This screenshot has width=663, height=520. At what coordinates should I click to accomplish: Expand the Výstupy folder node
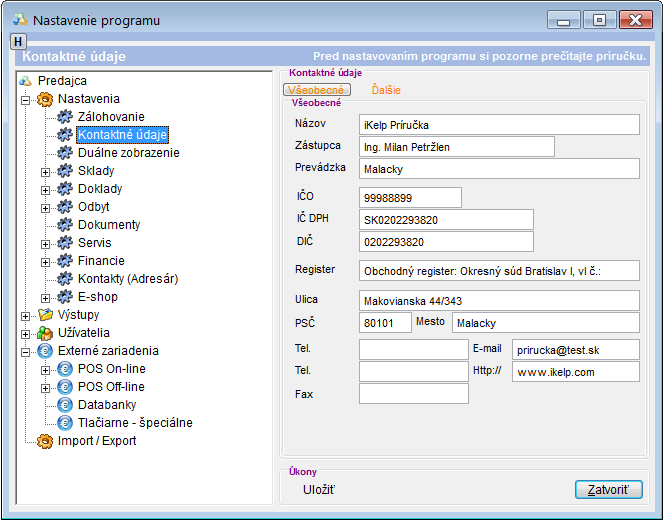point(24,315)
